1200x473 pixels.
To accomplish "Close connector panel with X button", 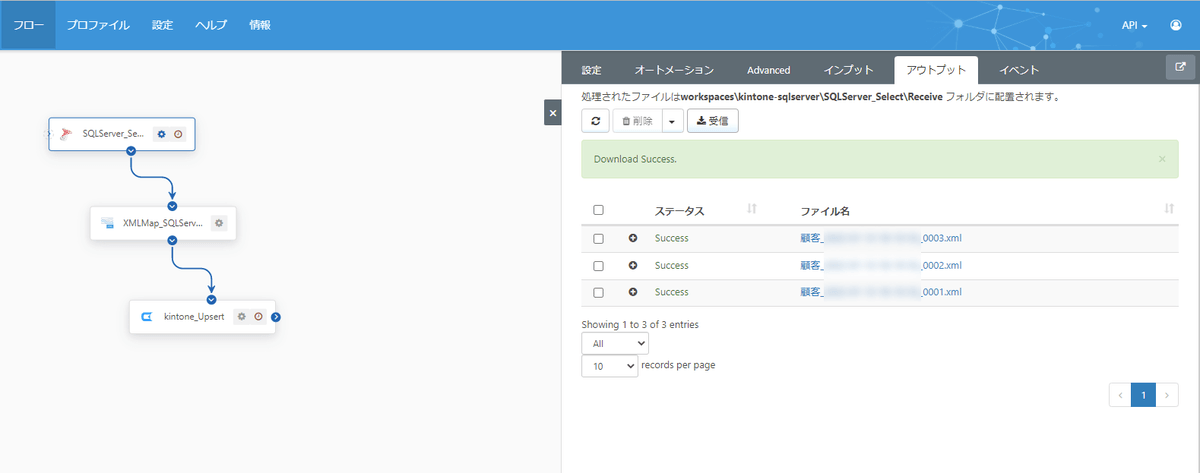I will coord(553,113).
